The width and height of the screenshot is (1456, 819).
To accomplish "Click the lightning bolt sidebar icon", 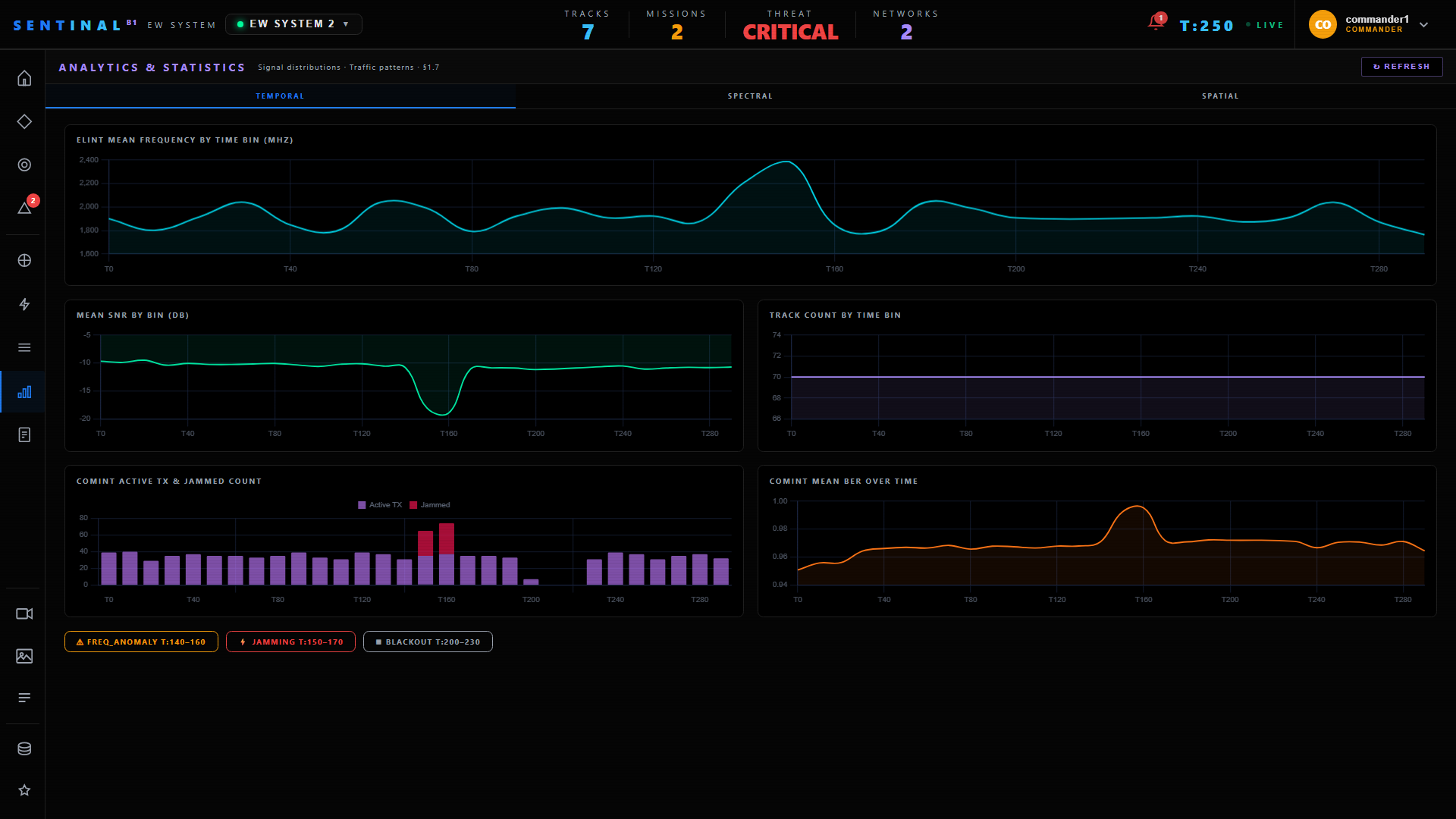I will 24,304.
